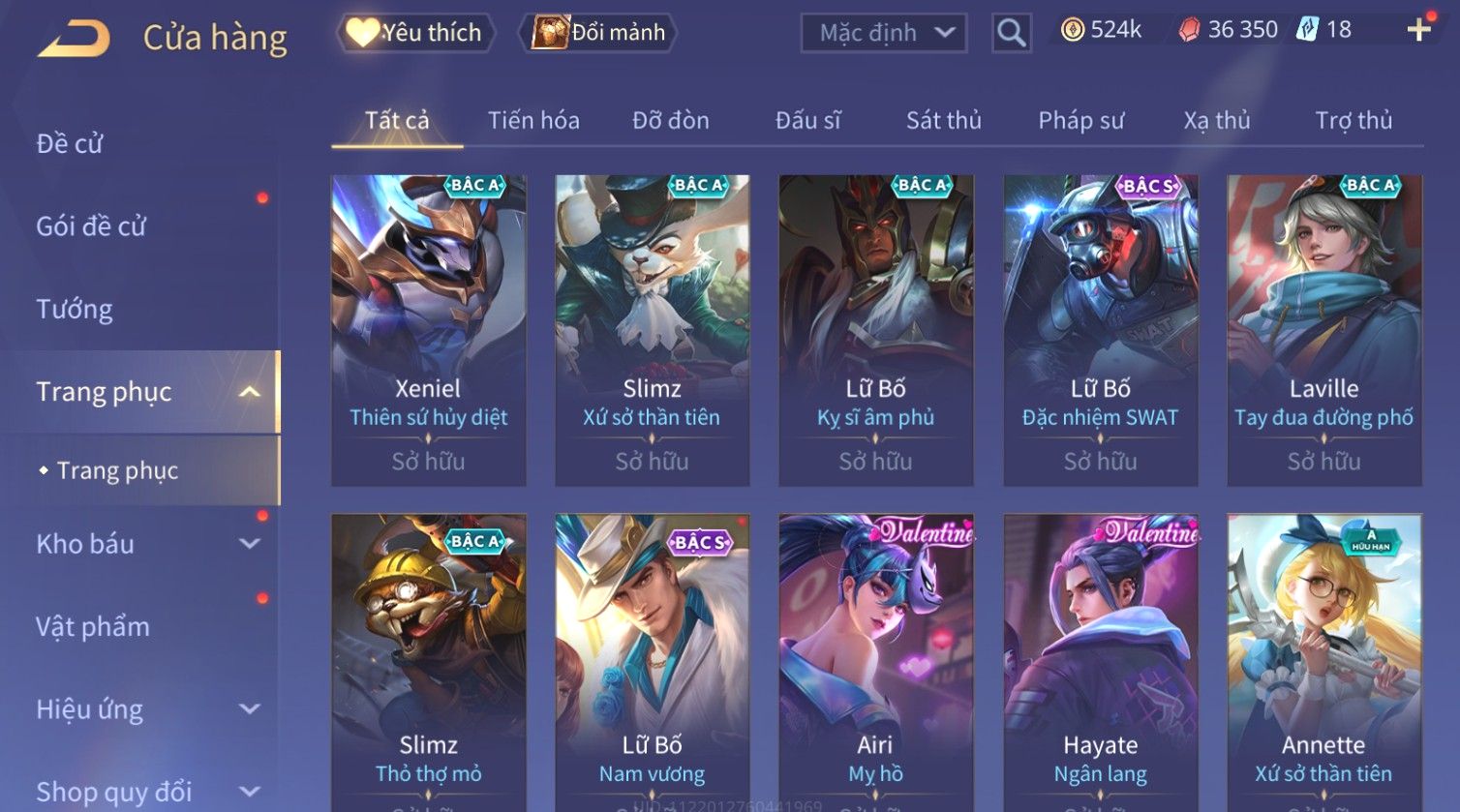This screenshot has height=812, width=1460.
Task: Expand the Kho báu sidebar section
Action: (x=250, y=544)
